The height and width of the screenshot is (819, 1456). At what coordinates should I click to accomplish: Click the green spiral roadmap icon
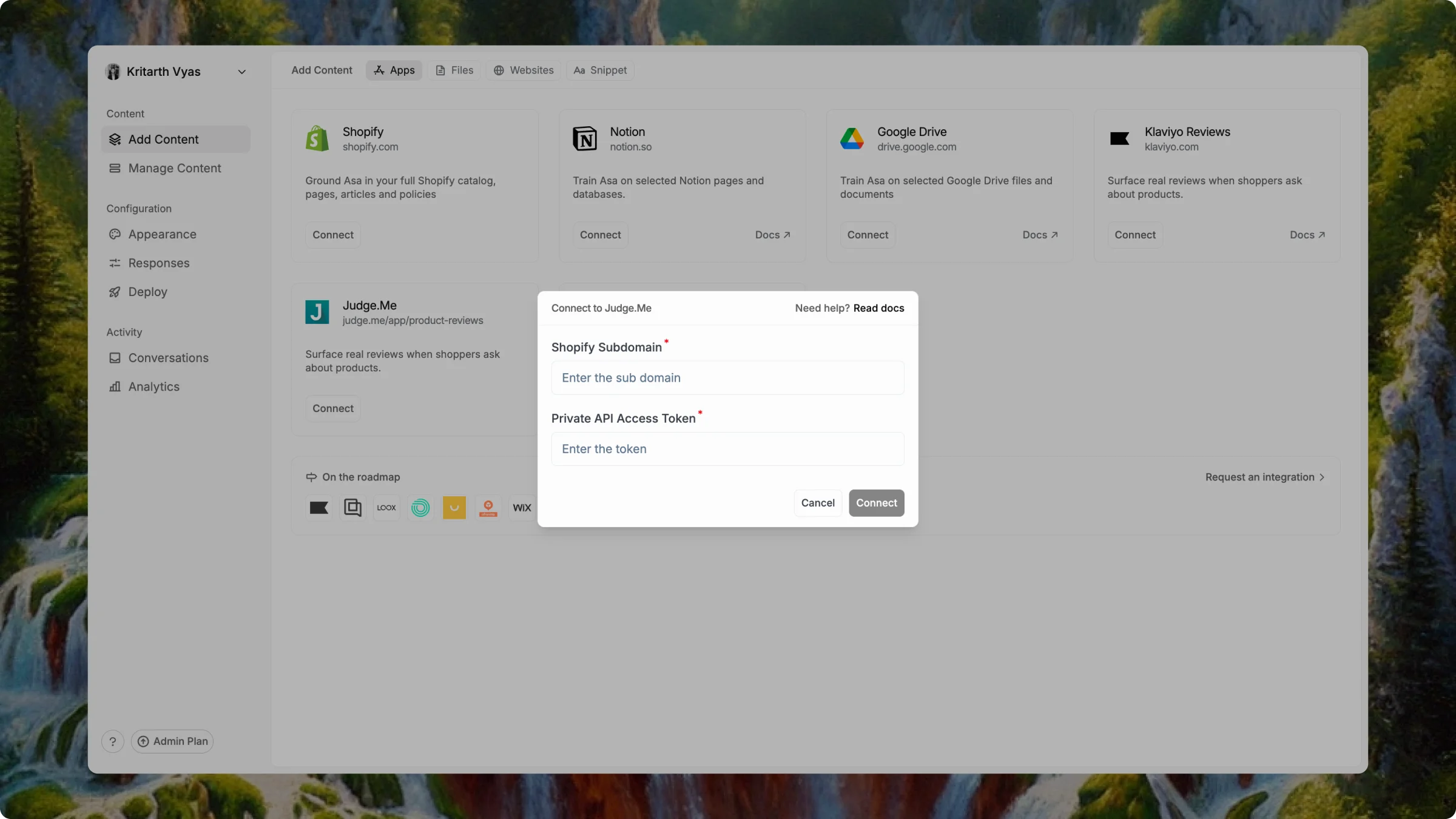420,508
